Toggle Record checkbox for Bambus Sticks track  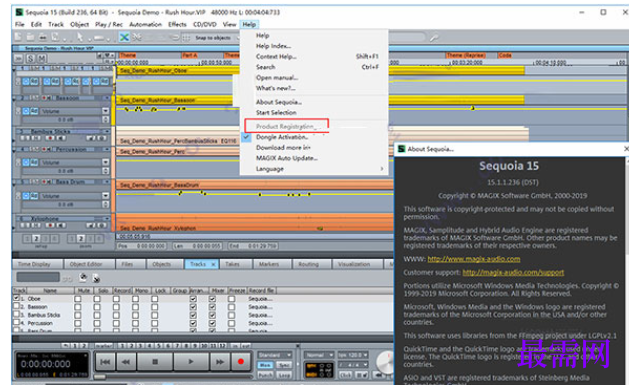click(x=116, y=315)
